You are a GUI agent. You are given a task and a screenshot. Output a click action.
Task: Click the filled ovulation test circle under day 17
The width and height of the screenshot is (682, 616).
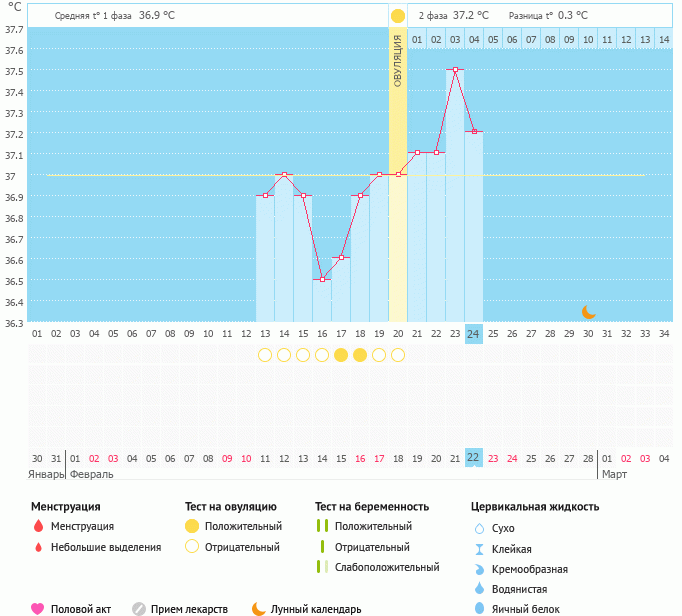click(x=341, y=355)
